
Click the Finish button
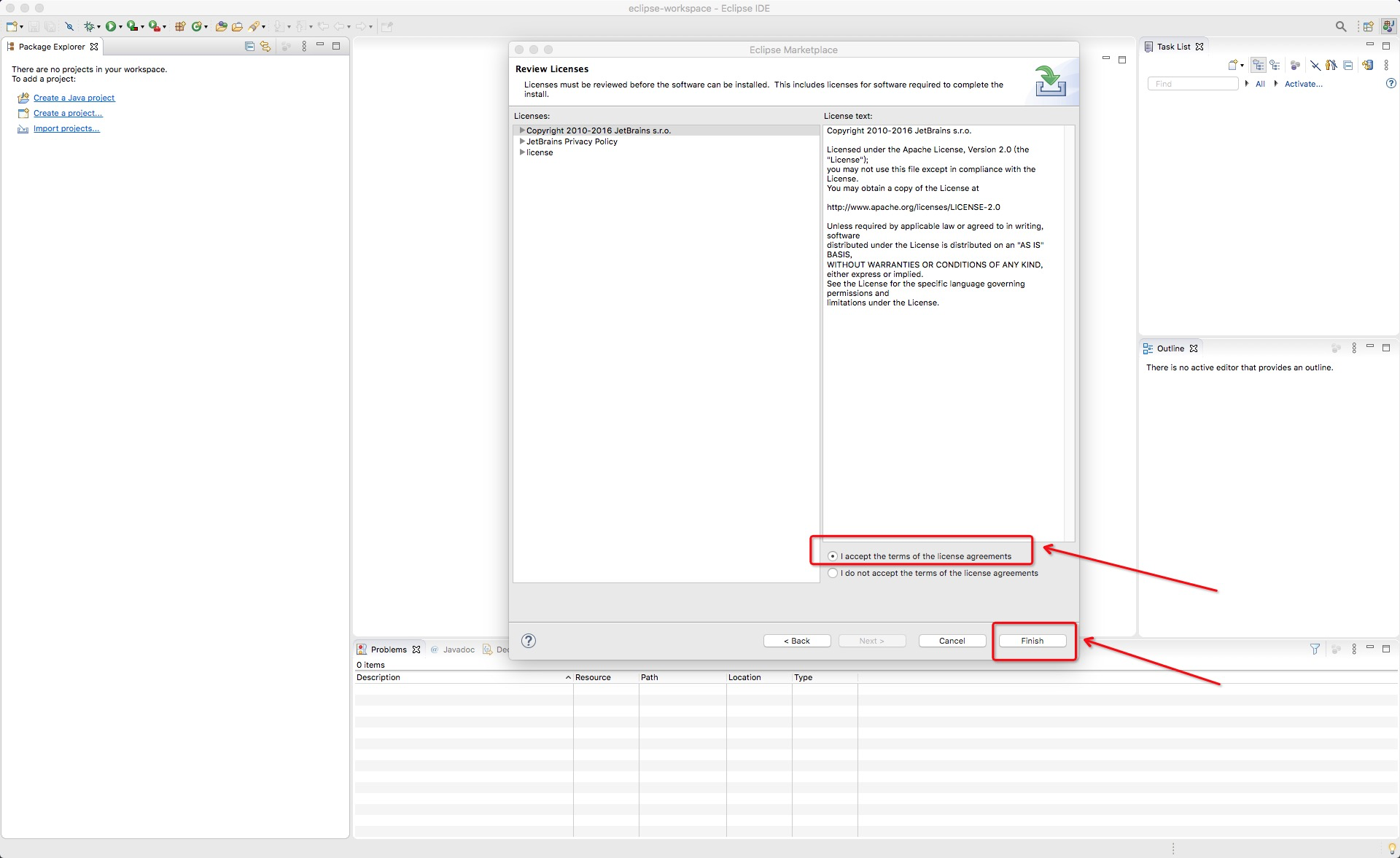pos(1032,641)
